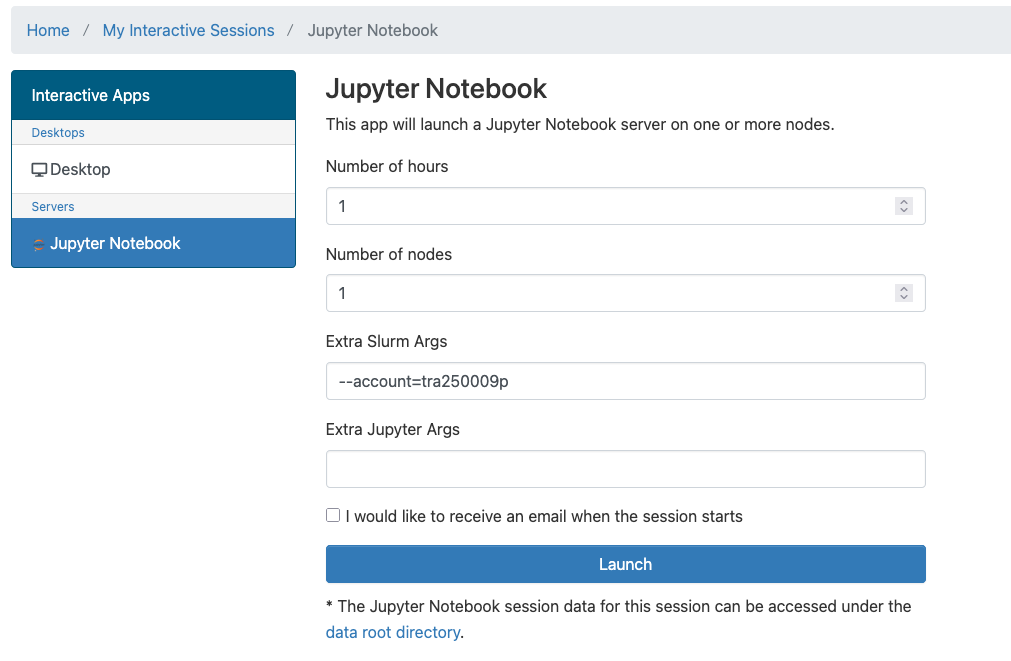Select the empty Extra Jupyter Args field
This screenshot has width=1011, height=661.
pyautogui.click(x=625, y=469)
